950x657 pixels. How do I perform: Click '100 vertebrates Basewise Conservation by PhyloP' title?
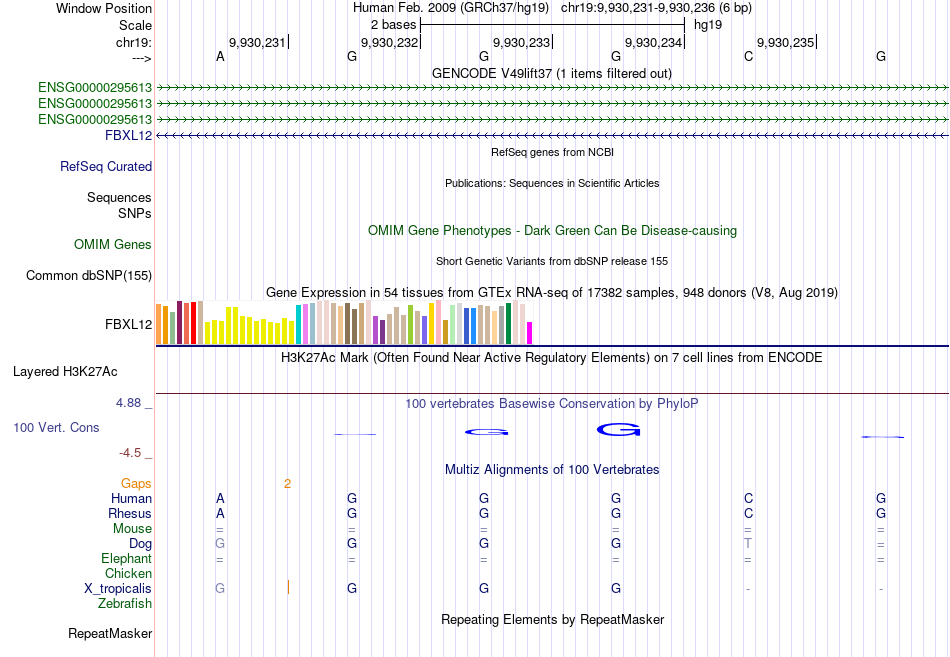click(x=551, y=404)
